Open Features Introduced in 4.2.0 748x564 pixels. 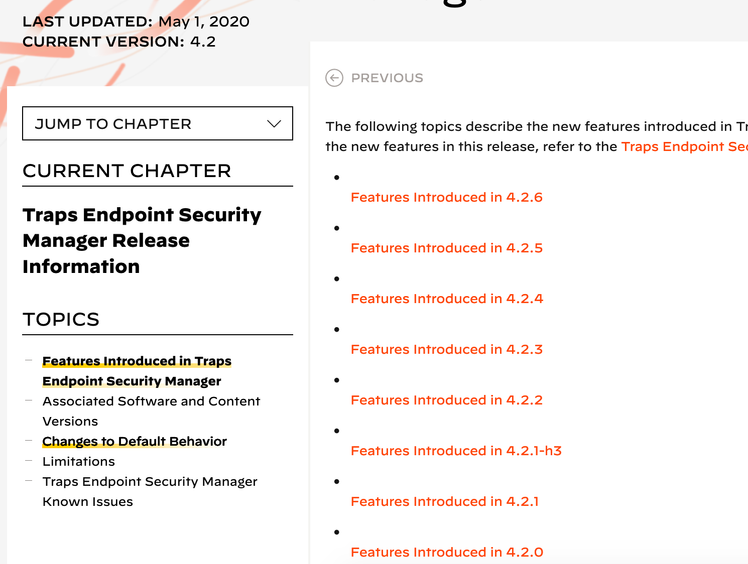coord(446,552)
